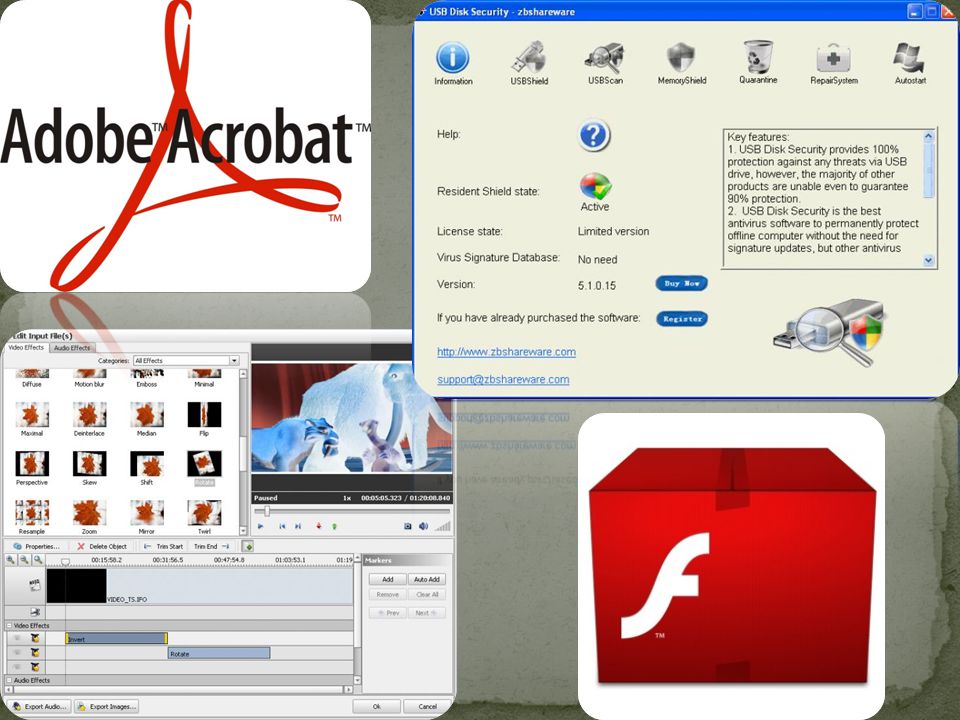
Task: Open the USBScan tool
Action: pyautogui.click(x=605, y=63)
